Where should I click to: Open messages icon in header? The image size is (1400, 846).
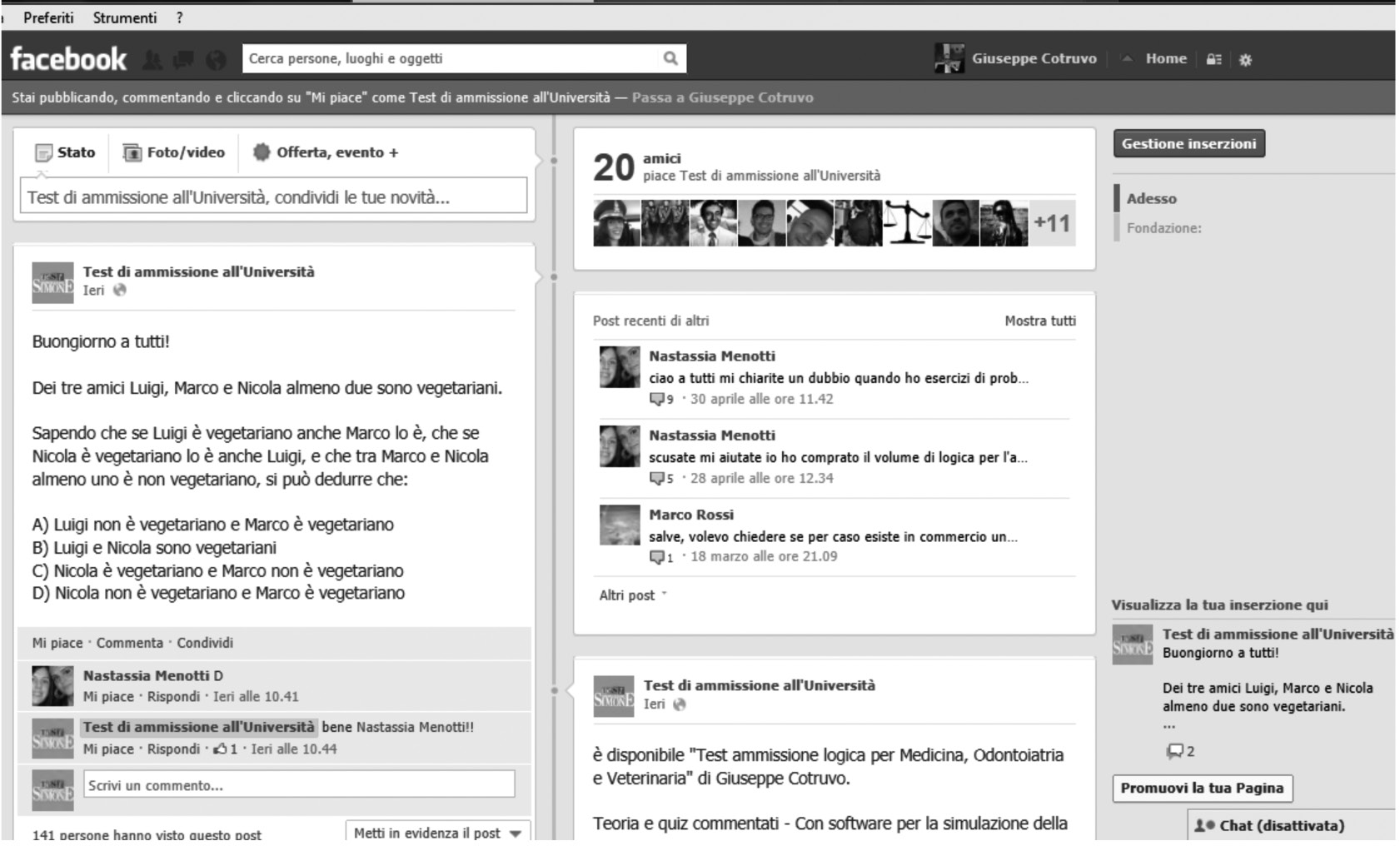(183, 59)
